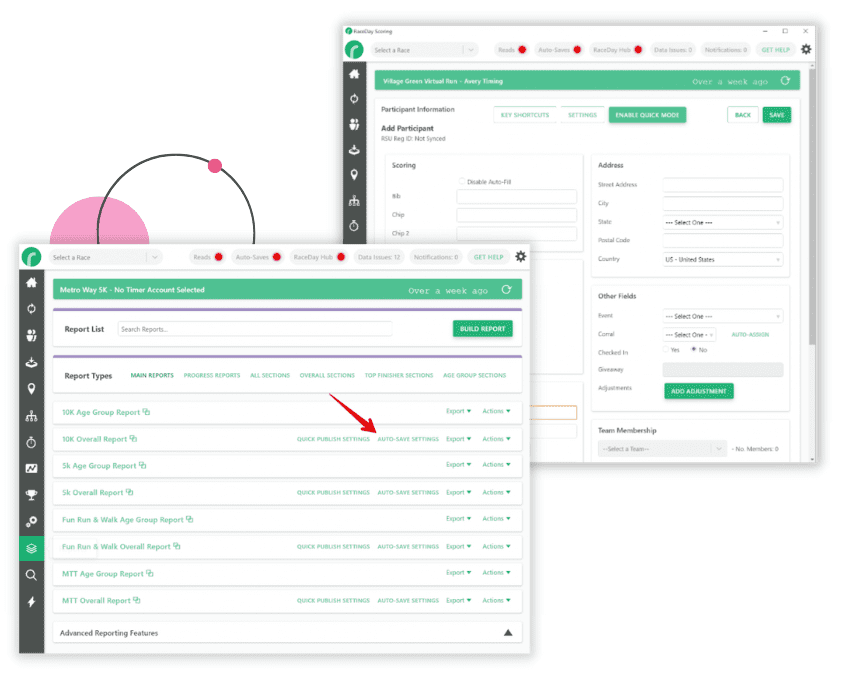Set Checked In to Yes
Image resolution: width=841 pixels, height=674 pixels.
tap(666, 350)
